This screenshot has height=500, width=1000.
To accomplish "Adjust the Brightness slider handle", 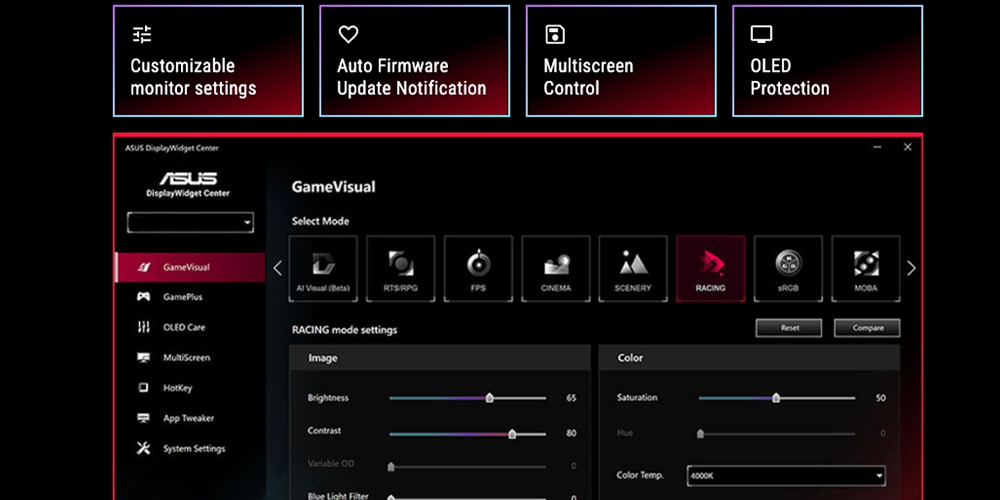I will click(x=489, y=398).
